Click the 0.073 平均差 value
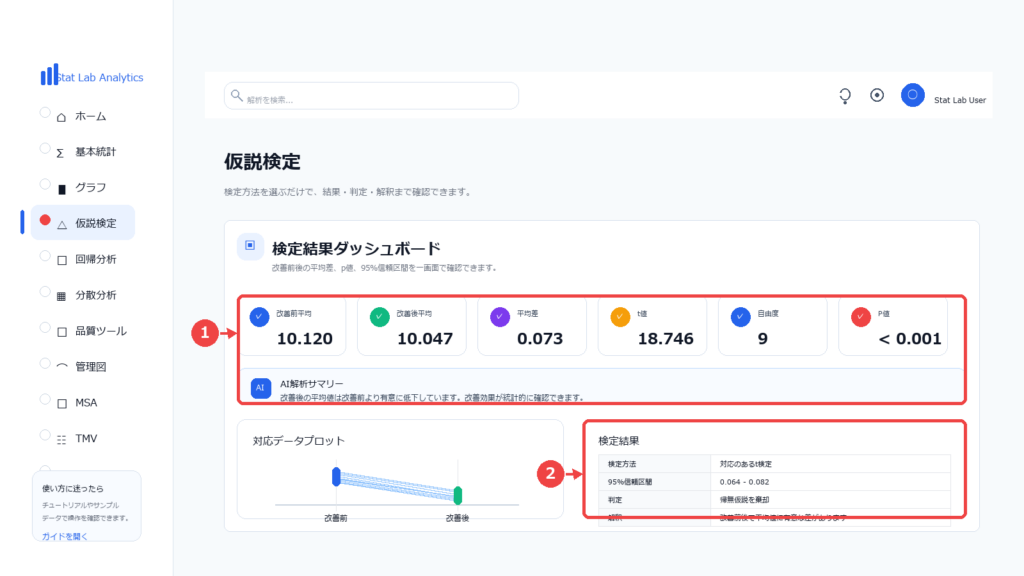The height and width of the screenshot is (576, 1024). (539, 339)
